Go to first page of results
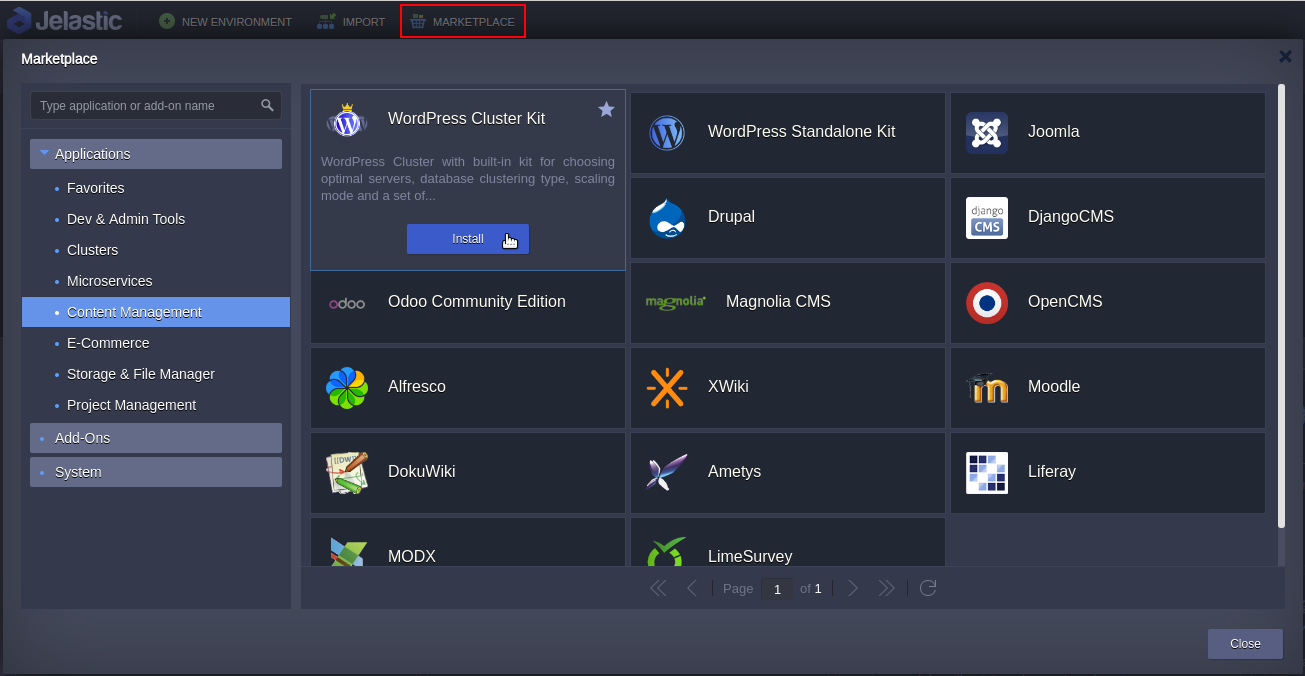The width and height of the screenshot is (1305, 676). click(658, 588)
